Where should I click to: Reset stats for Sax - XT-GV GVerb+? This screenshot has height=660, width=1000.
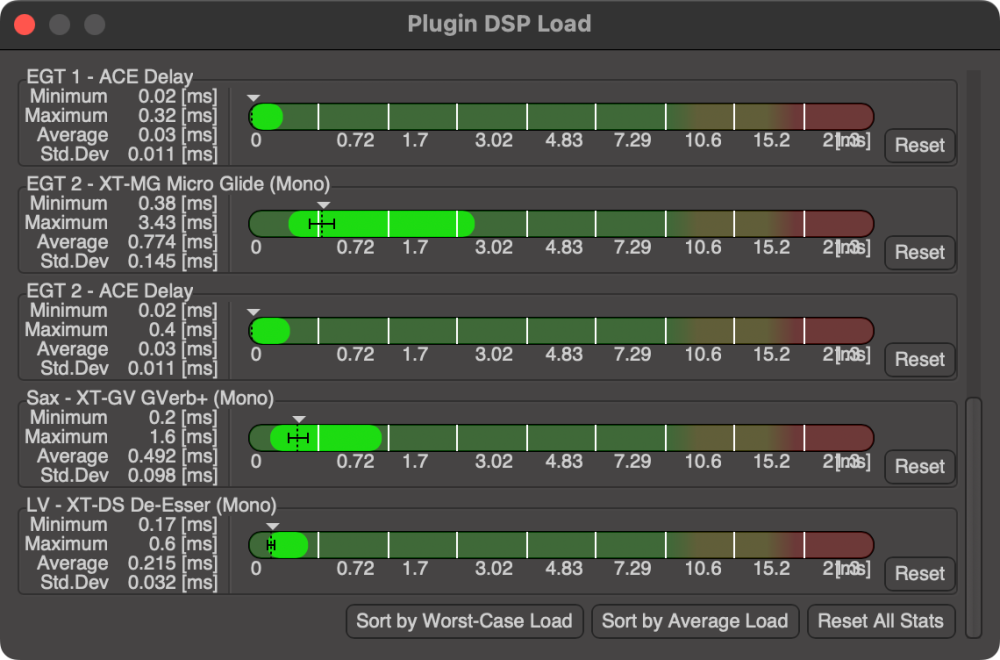(x=920, y=467)
